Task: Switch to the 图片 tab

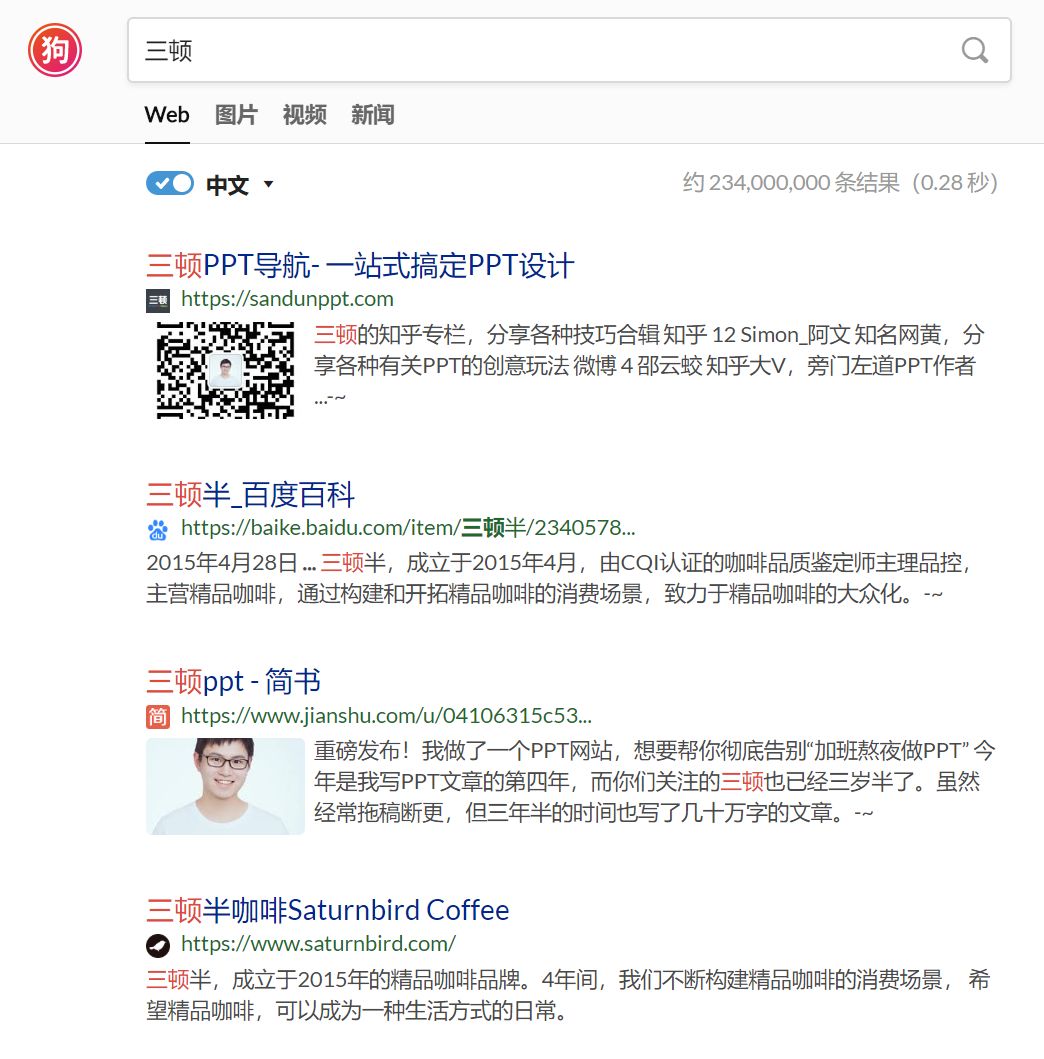Action: (236, 115)
